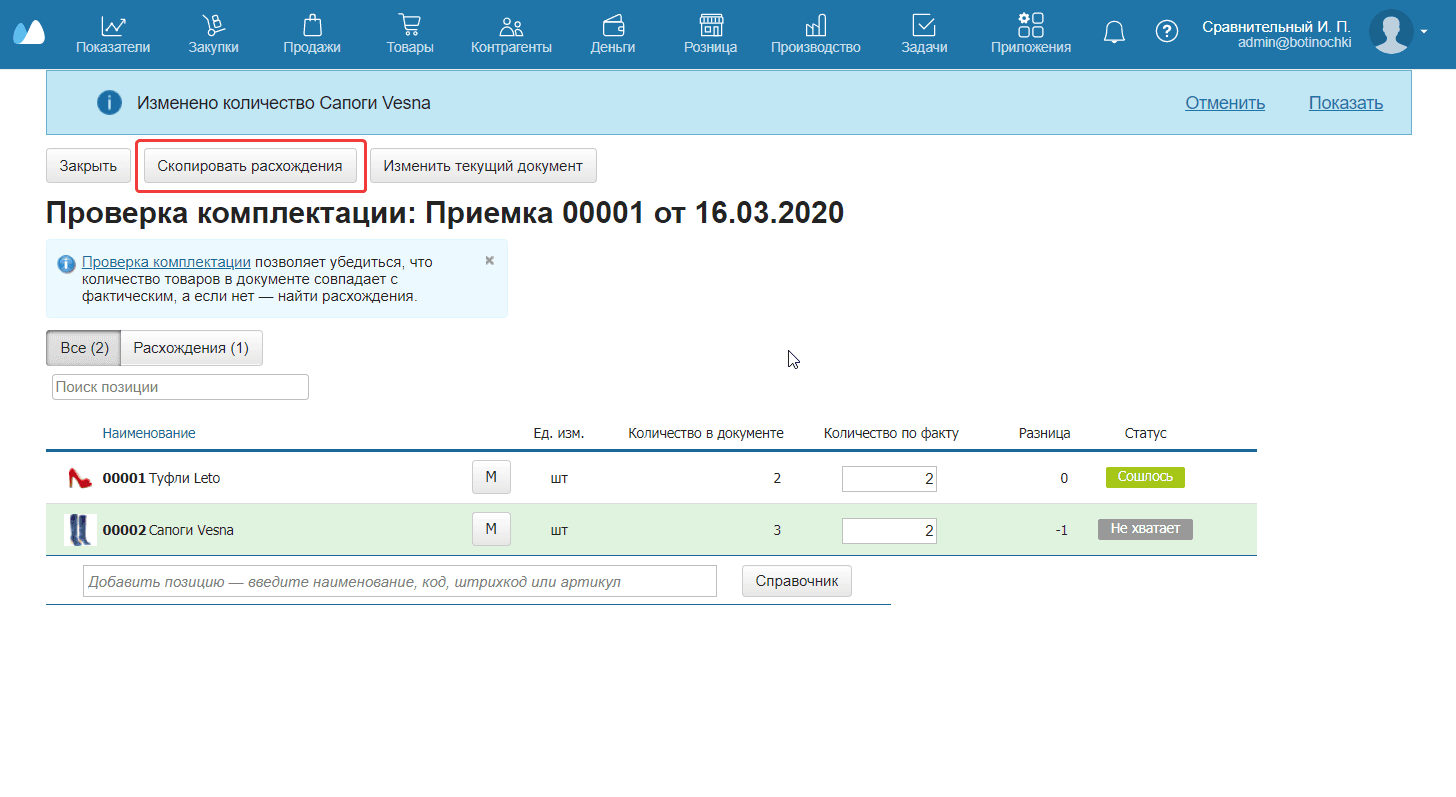The image size is (1456, 797).
Task: Click the Отменить link in notification
Action: click(1225, 103)
